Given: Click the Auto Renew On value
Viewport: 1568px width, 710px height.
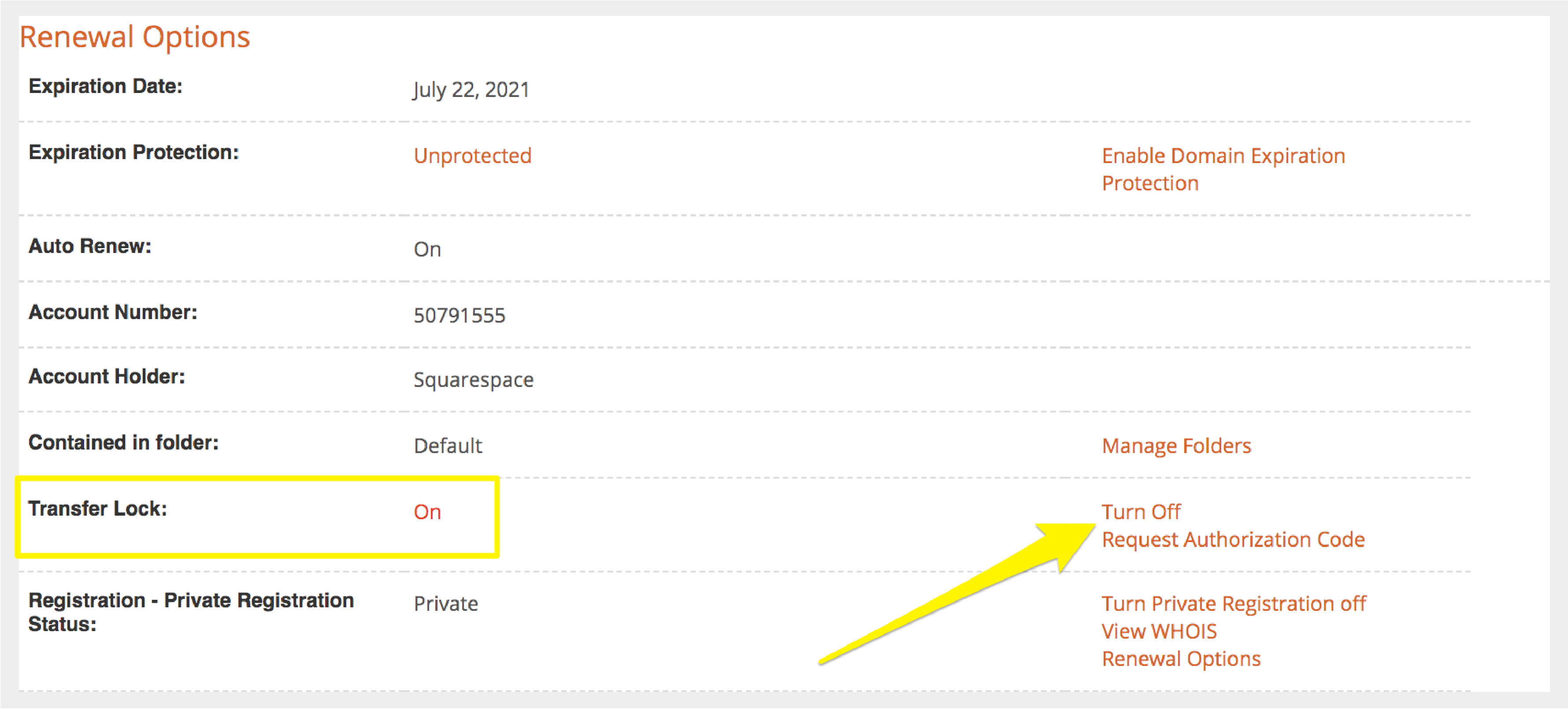Looking at the screenshot, I should coord(427,249).
